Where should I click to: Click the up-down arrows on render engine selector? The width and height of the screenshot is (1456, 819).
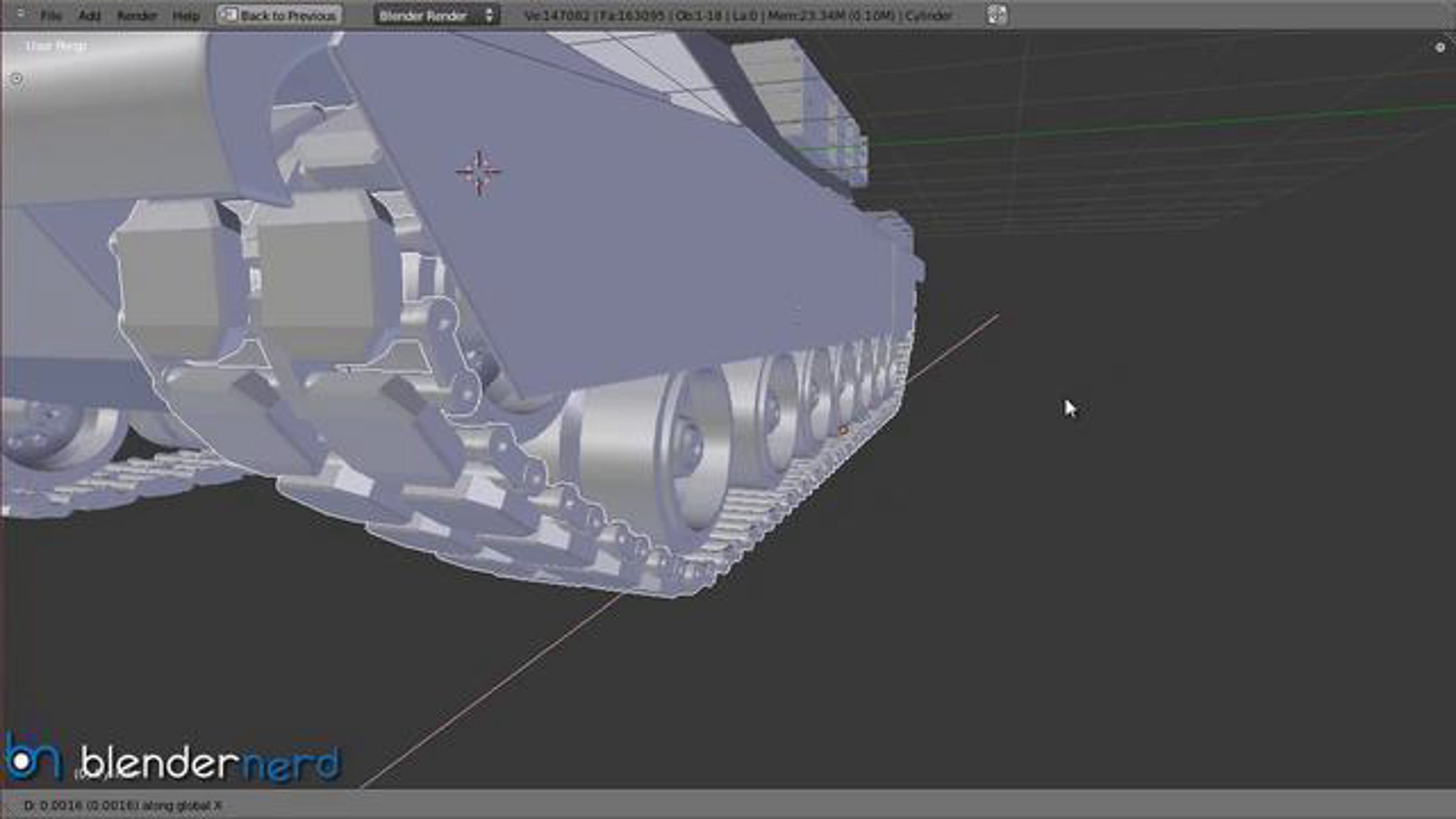pos(489,16)
